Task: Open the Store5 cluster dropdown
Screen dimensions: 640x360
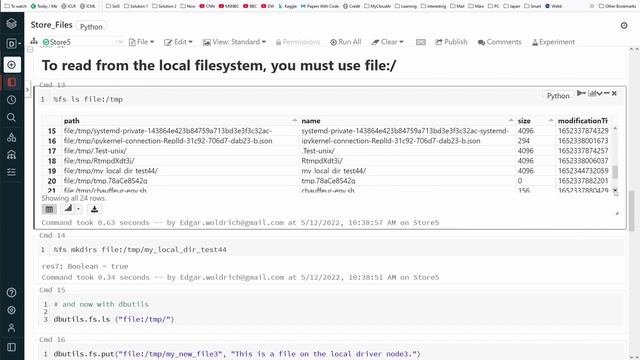Action: pyautogui.click(x=82, y=42)
